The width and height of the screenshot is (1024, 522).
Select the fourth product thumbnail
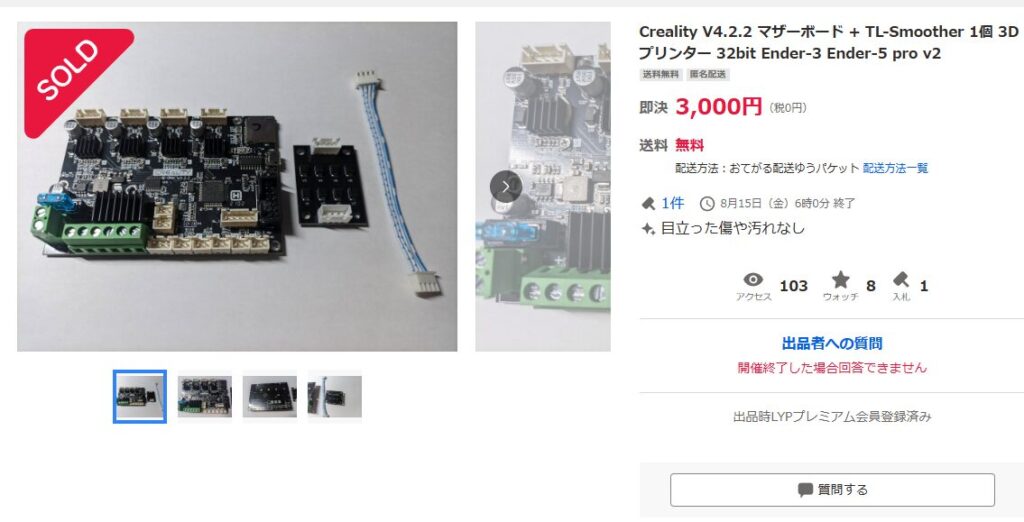(334, 397)
